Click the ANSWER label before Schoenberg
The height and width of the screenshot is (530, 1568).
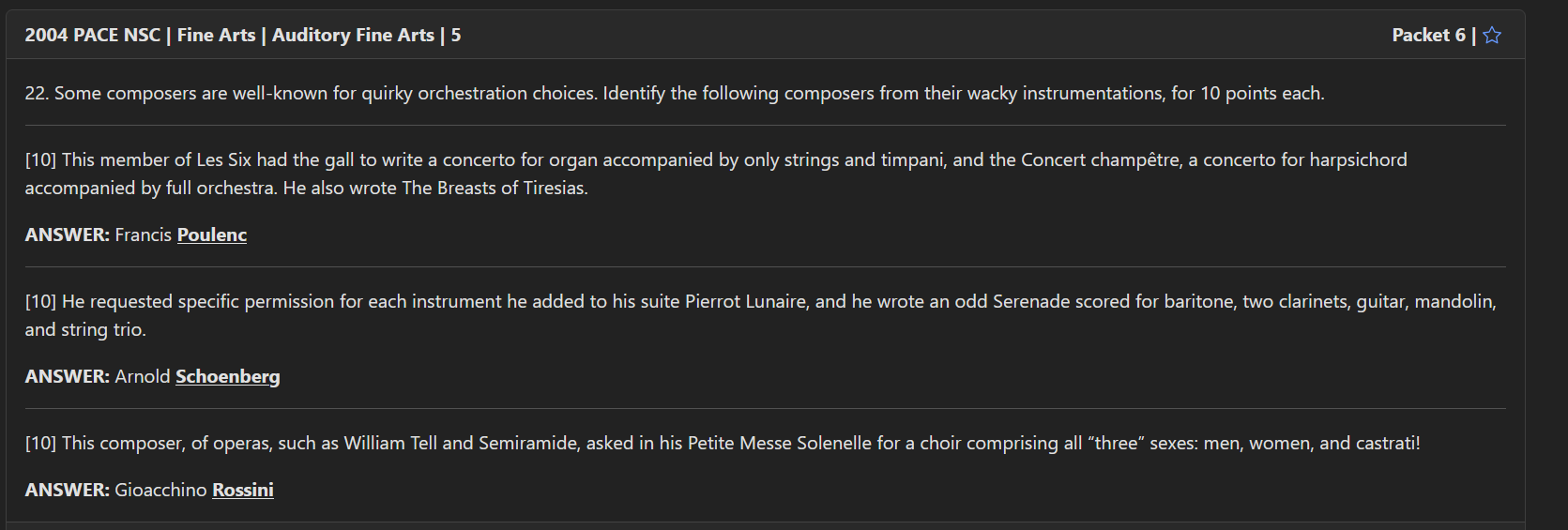coord(67,376)
